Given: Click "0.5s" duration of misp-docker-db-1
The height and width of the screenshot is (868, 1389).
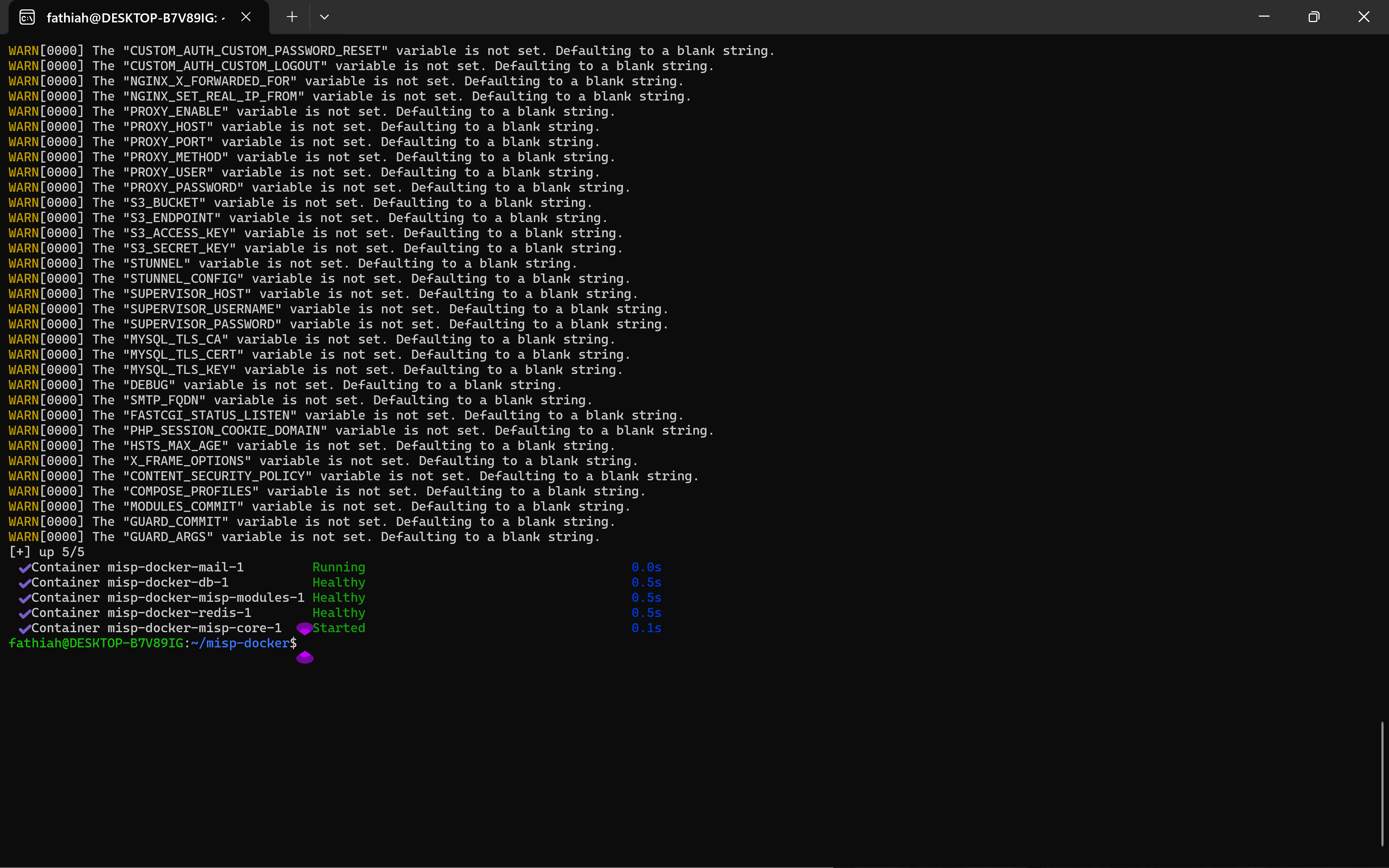Looking at the screenshot, I should point(646,583).
